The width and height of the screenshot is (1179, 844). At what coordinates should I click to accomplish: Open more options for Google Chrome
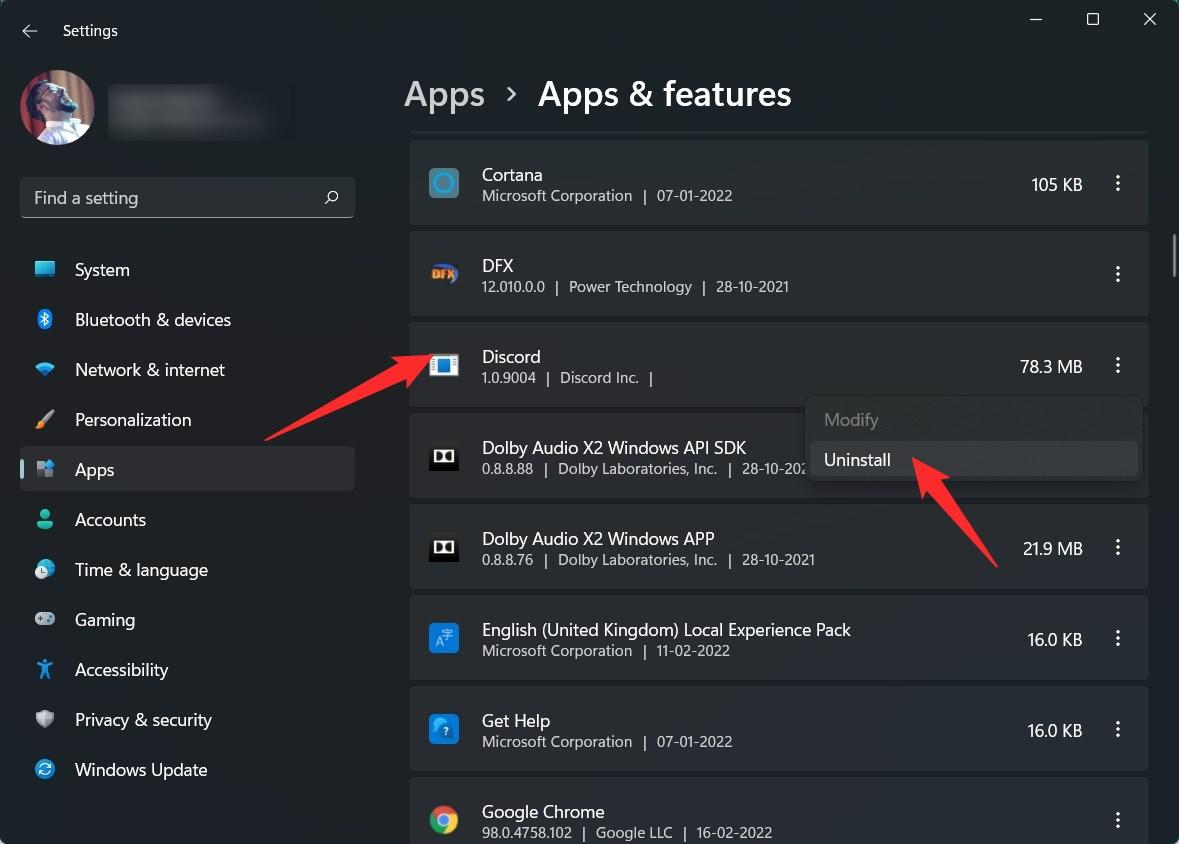[1118, 820]
